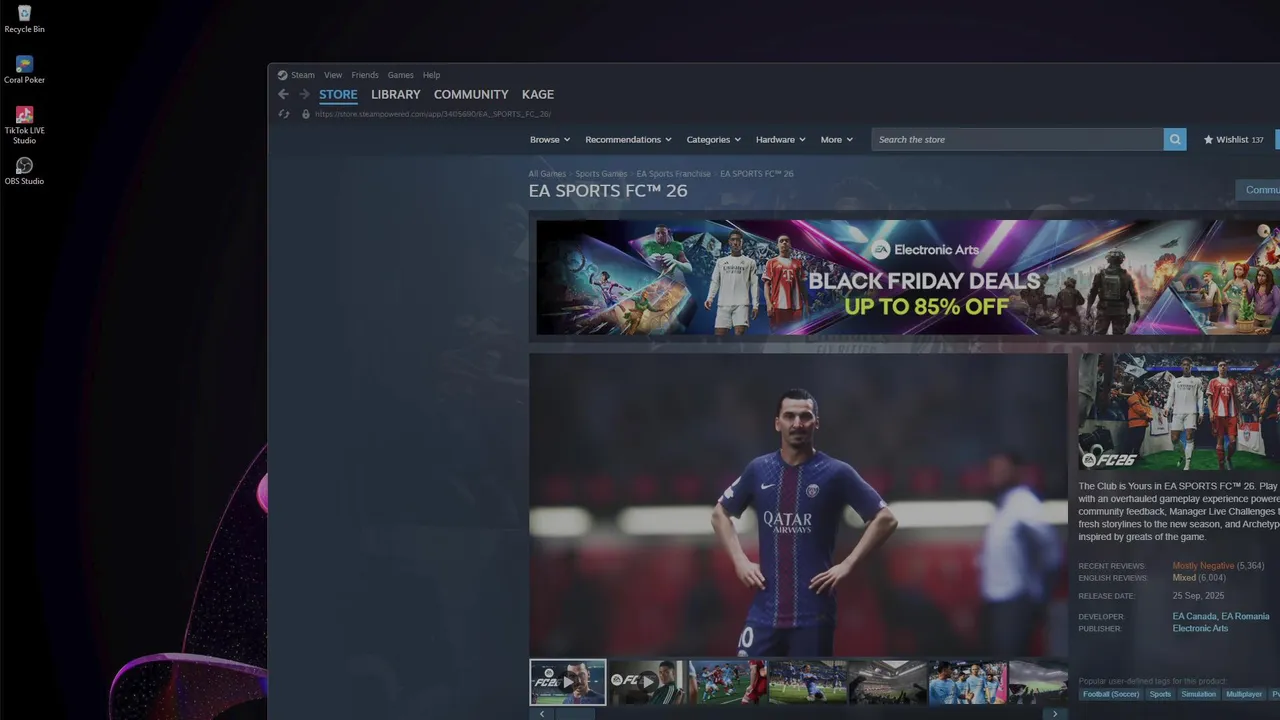
Task: Launch OBS Studio desktop icon
Action: (x=24, y=170)
